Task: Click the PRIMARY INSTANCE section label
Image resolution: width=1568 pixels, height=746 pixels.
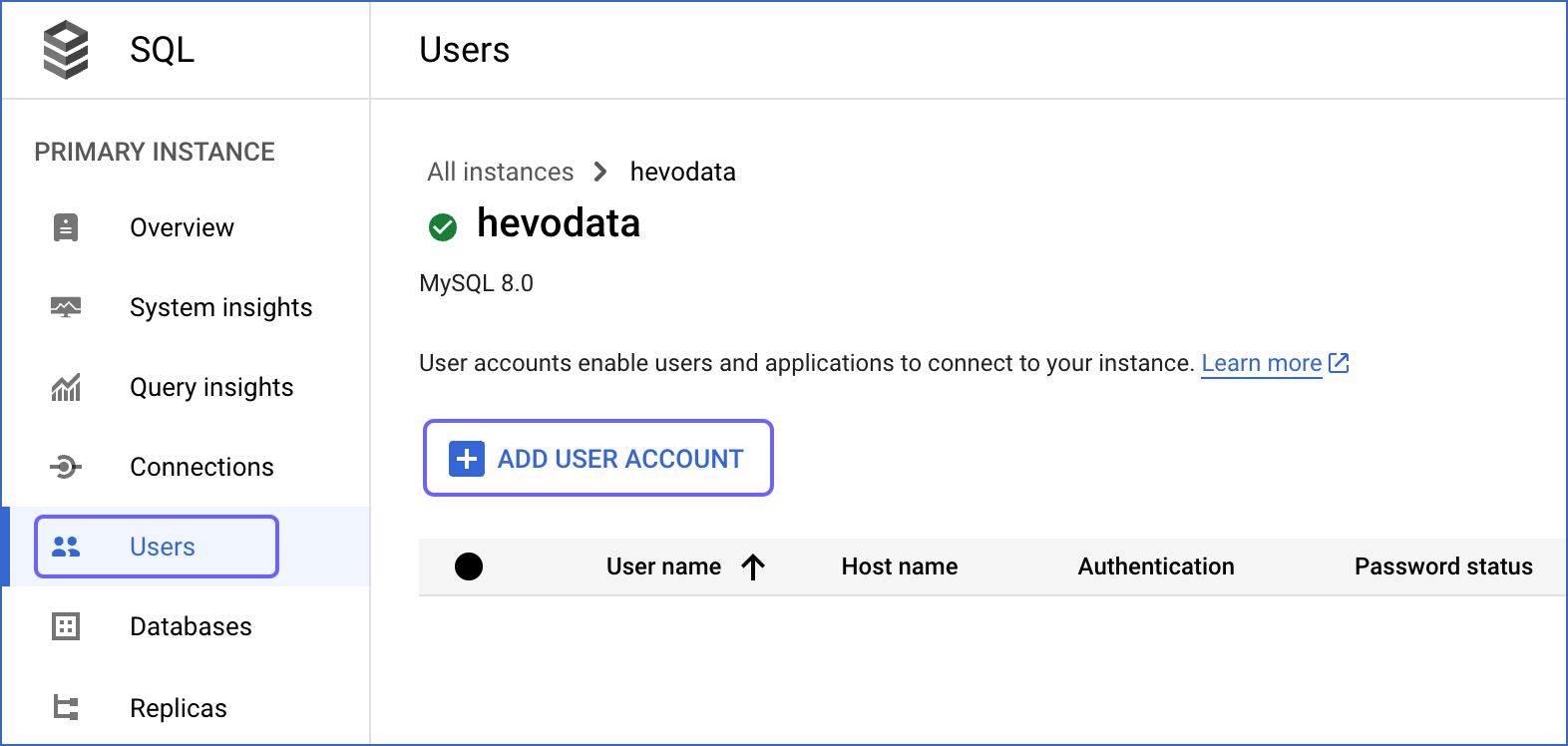Action: pyautogui.click(x=155, y=152)
